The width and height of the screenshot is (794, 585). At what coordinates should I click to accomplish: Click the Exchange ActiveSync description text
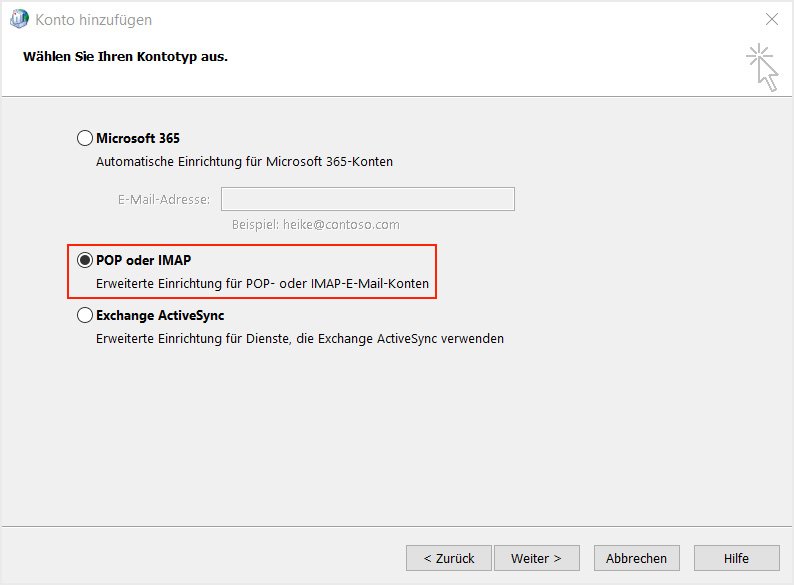(300, 338)
